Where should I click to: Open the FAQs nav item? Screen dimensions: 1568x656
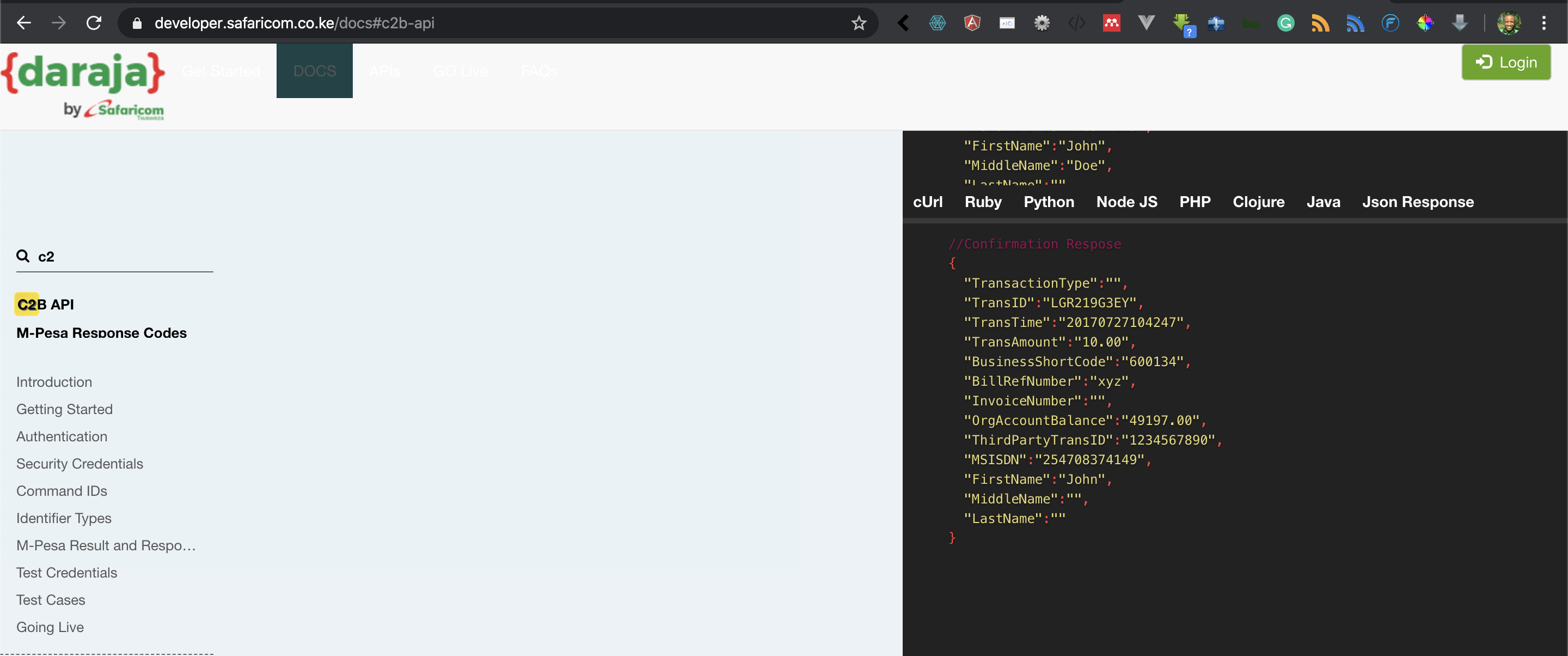click(538, 71)
